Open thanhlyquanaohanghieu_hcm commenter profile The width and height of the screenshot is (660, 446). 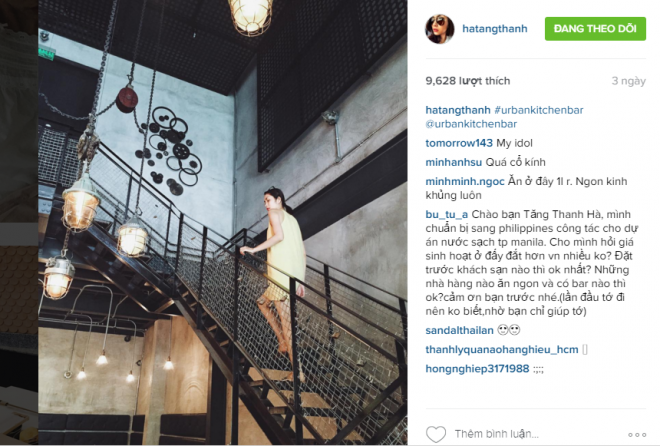[502, 350]
